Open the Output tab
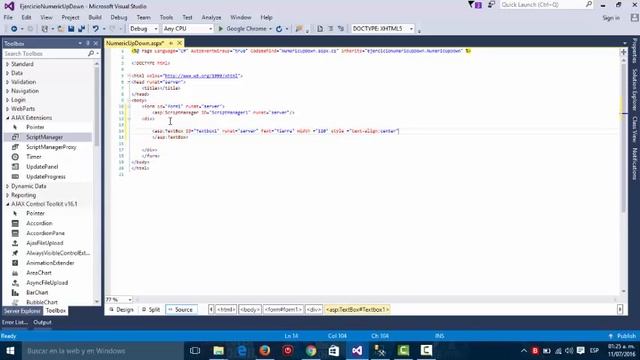This screenshot has height=360, width=640. pyautogui.click(x=42, y=322)
